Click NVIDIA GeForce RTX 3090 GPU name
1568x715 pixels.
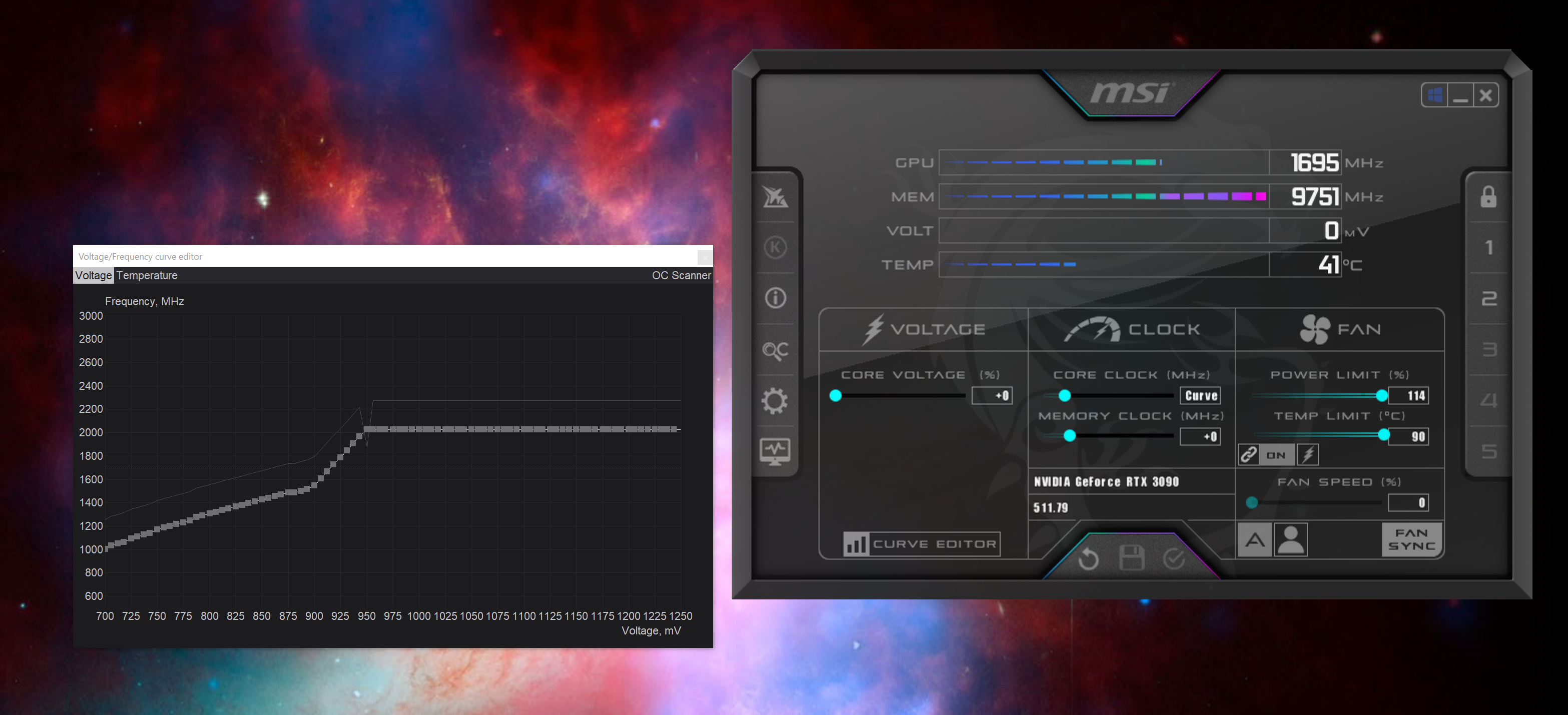tap(1106, 482)
